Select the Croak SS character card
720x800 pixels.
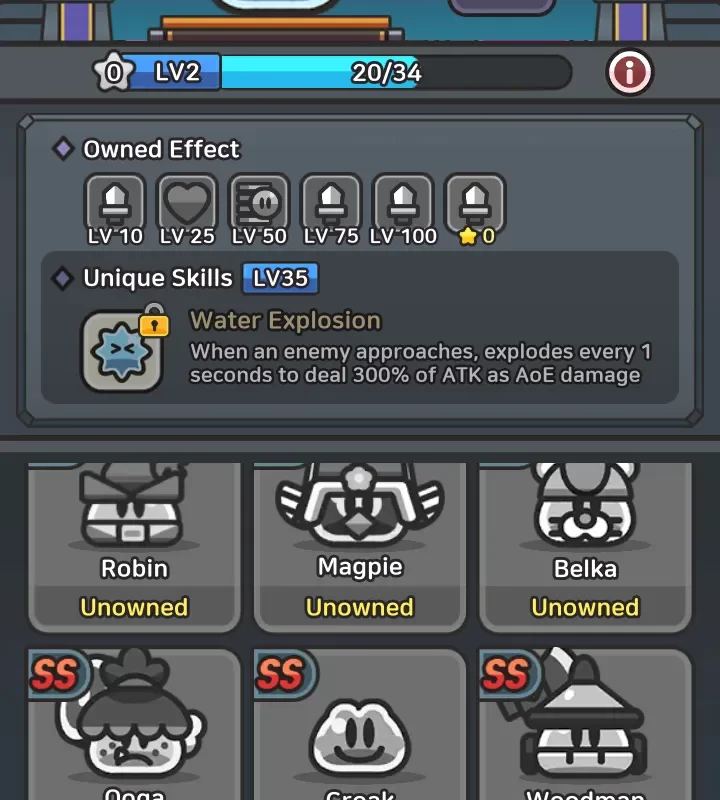(360, 724)
